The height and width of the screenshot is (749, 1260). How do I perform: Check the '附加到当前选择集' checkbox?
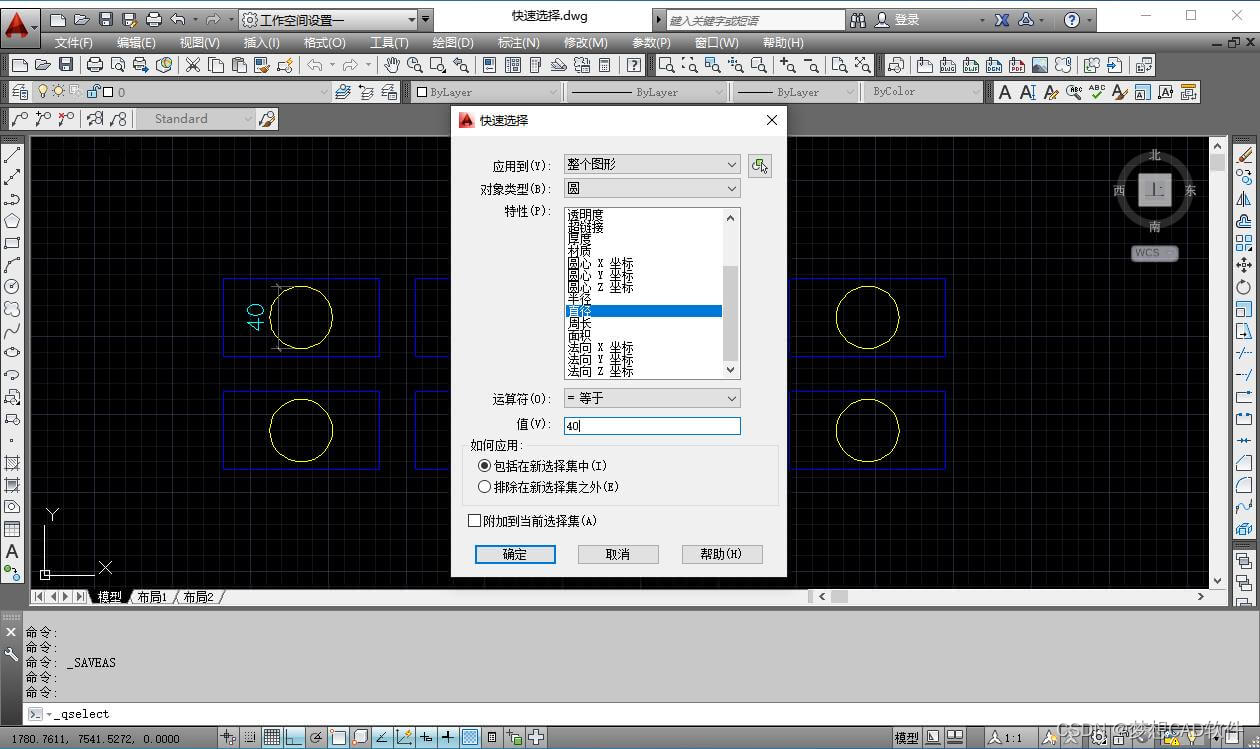click(475, 520)
